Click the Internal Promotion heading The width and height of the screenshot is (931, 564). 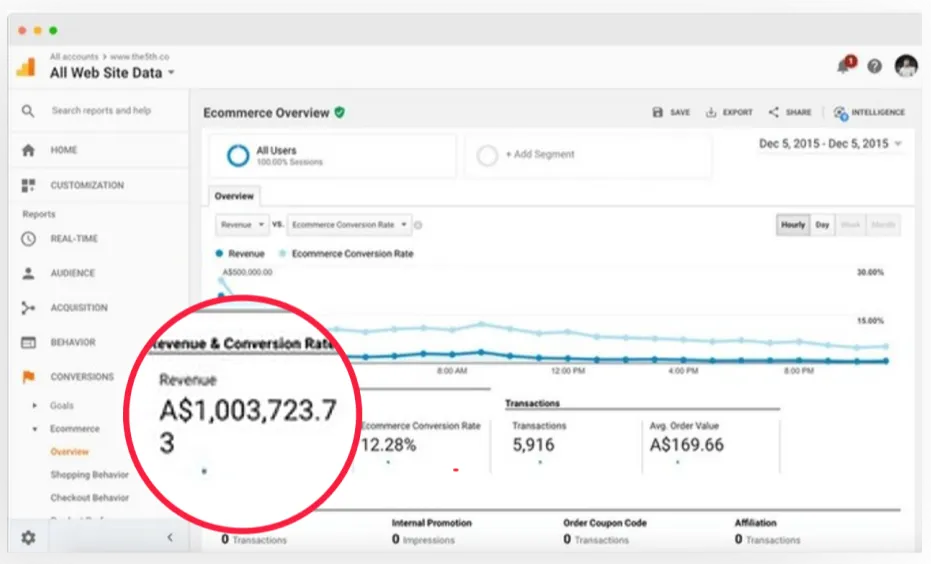[x=432, y=523]
